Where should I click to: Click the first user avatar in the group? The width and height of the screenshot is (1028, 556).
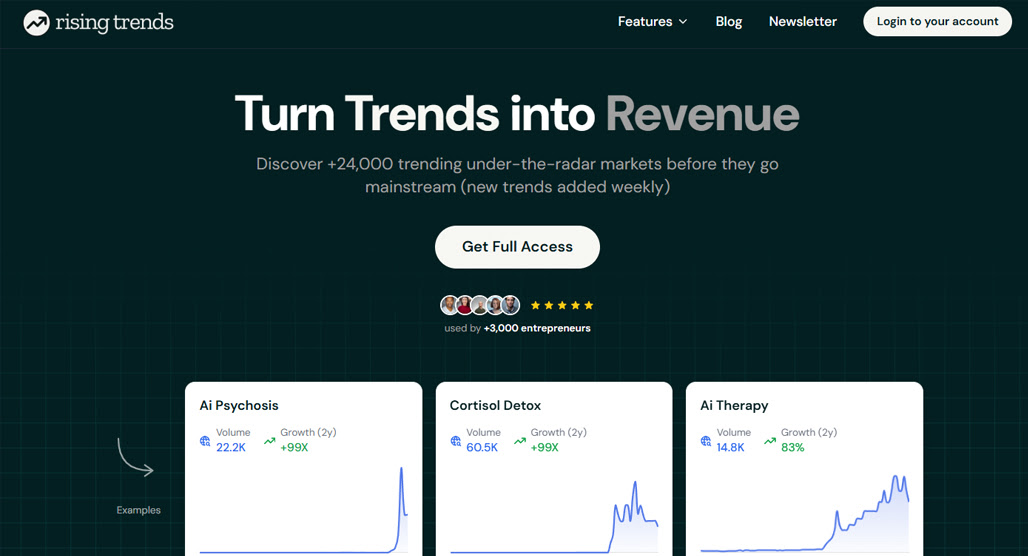[x=450, y=305]
